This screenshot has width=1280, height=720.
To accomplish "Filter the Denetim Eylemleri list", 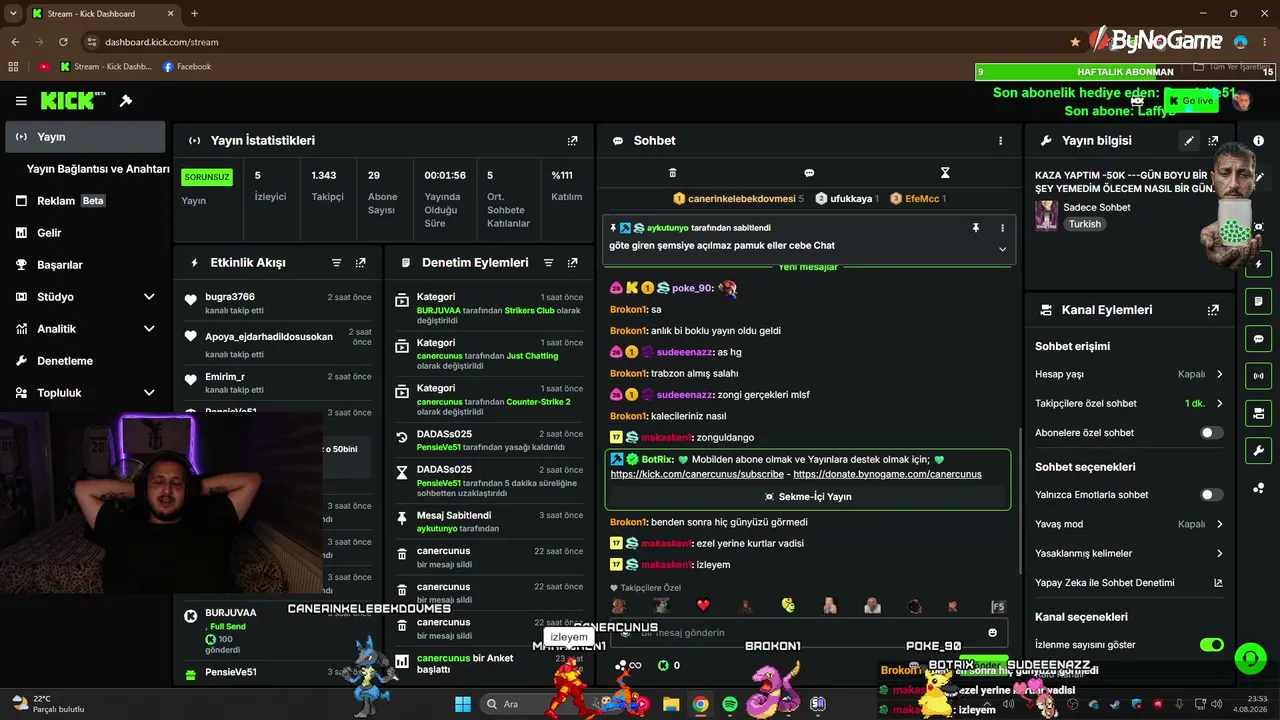I will point(549,263).
